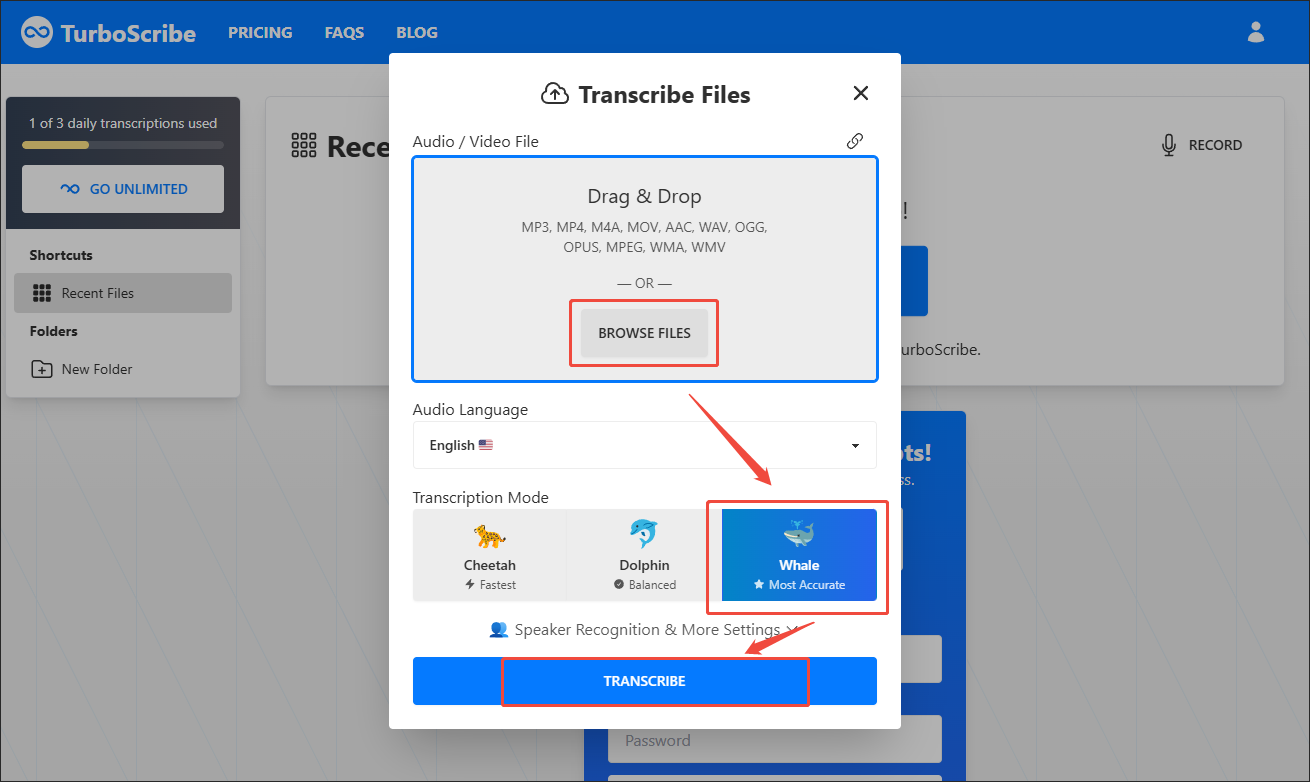The image size is (1310, 782).
Task: Click the link icon to import from URL
Action: (855, 141)
